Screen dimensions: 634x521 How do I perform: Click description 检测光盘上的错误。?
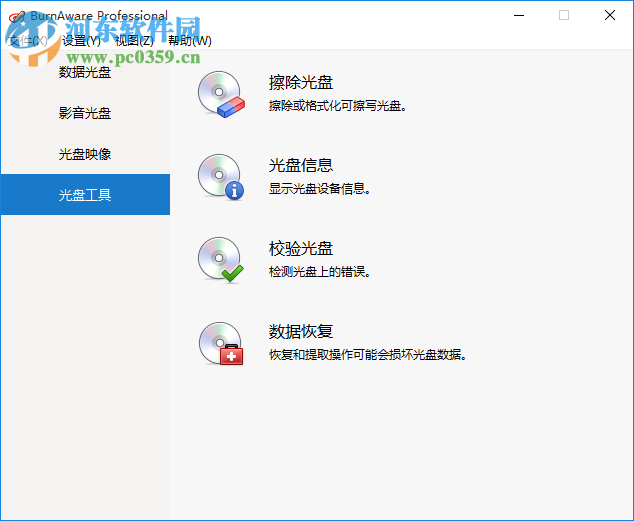pyautogui.click(x=319, y=272)
